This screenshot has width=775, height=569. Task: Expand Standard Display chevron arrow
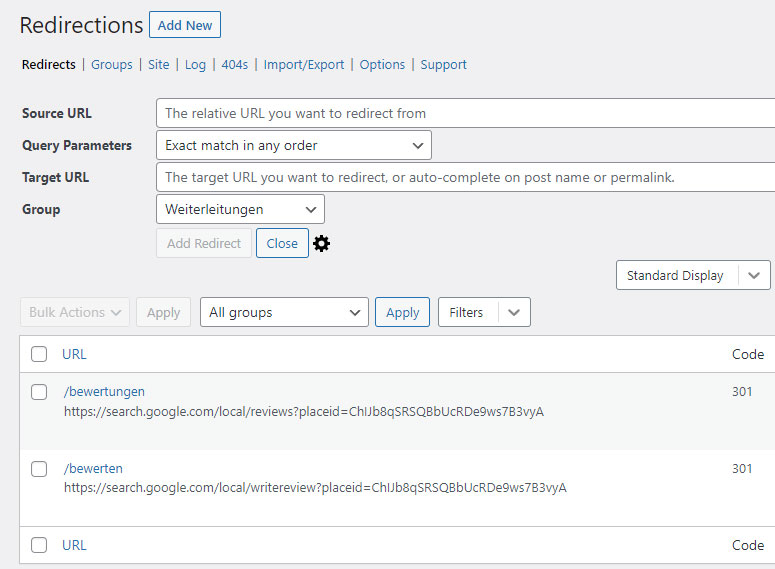[754, 275]
